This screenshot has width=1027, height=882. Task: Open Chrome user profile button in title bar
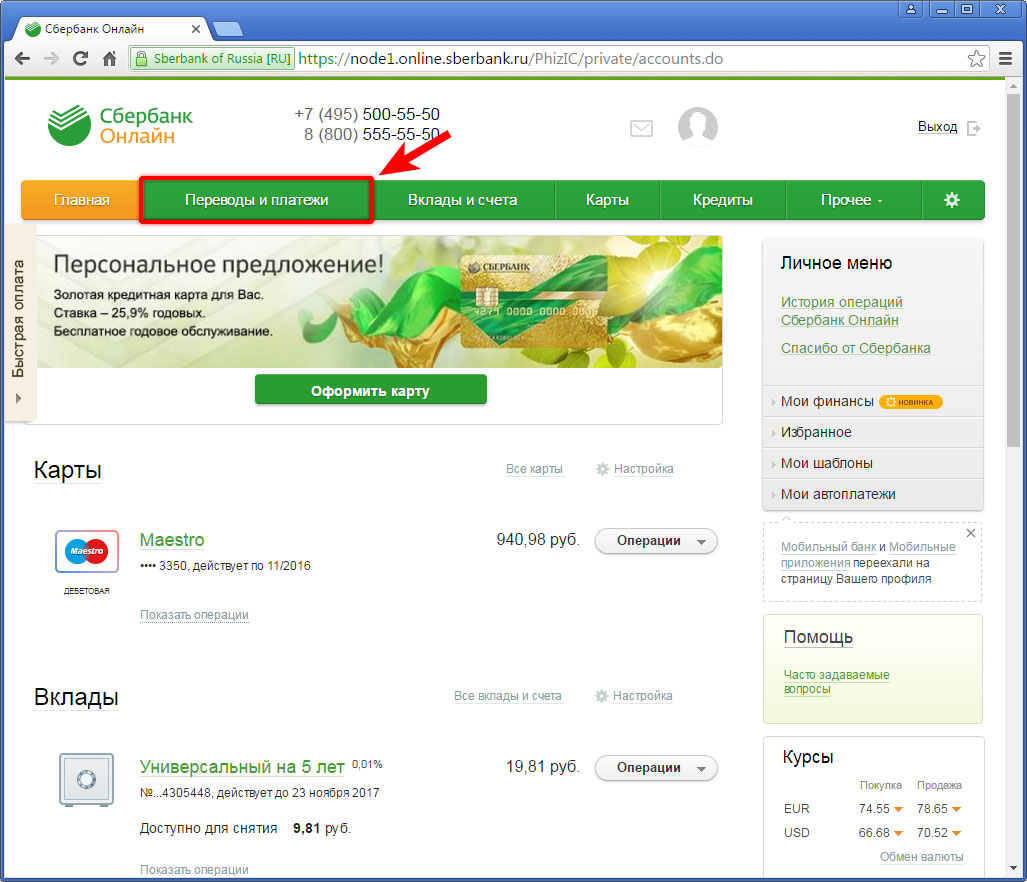click(910, 9)
